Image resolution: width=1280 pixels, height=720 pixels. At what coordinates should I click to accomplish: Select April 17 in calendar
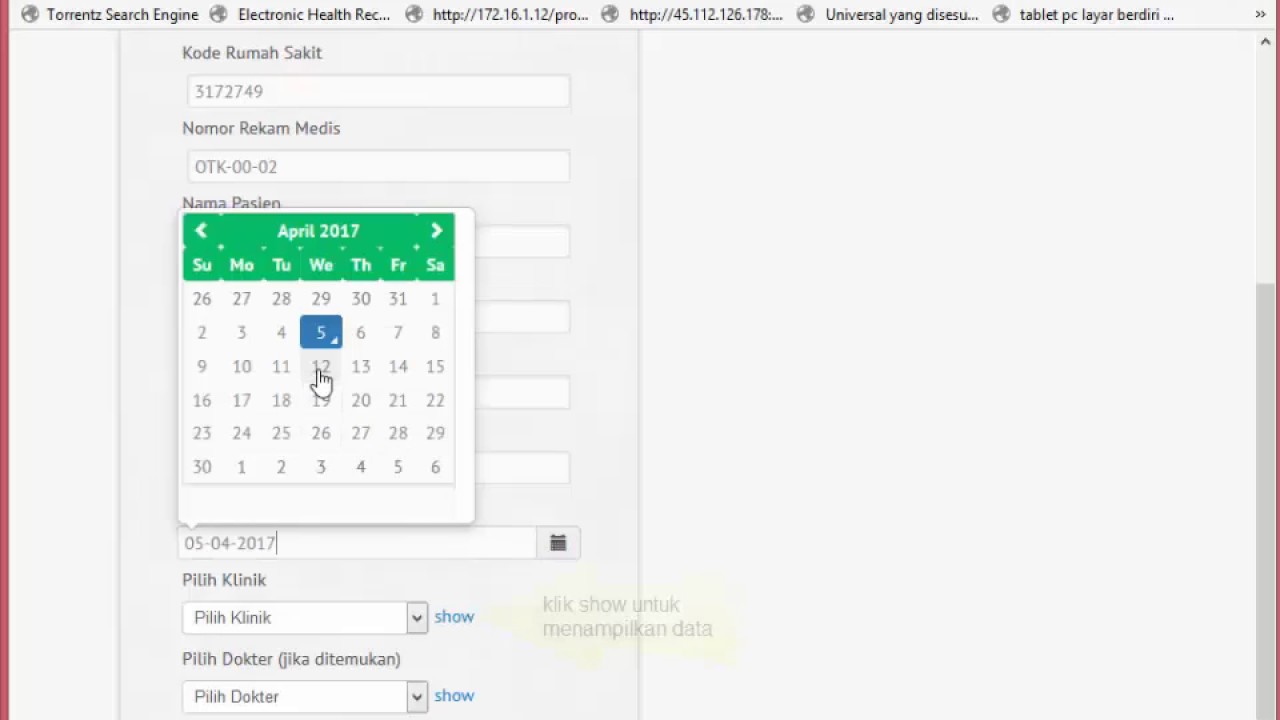[242, 400]
